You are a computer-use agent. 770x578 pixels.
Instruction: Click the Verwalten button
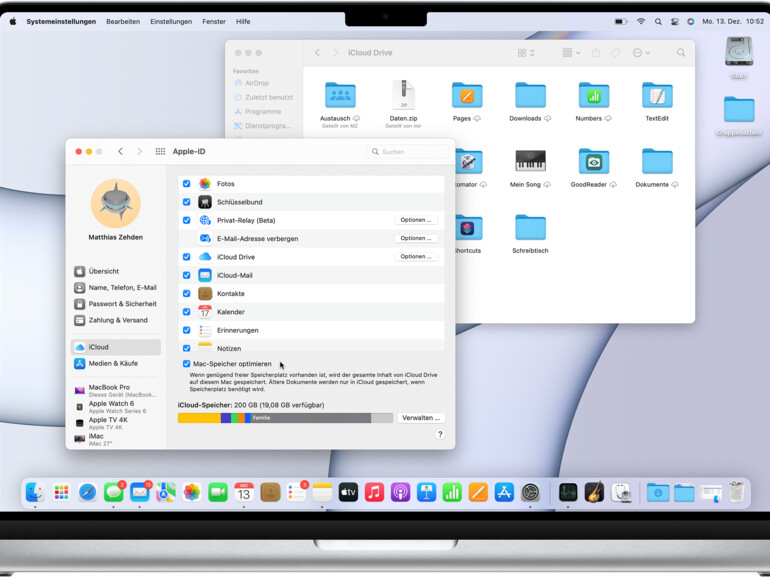click(421, 418)
